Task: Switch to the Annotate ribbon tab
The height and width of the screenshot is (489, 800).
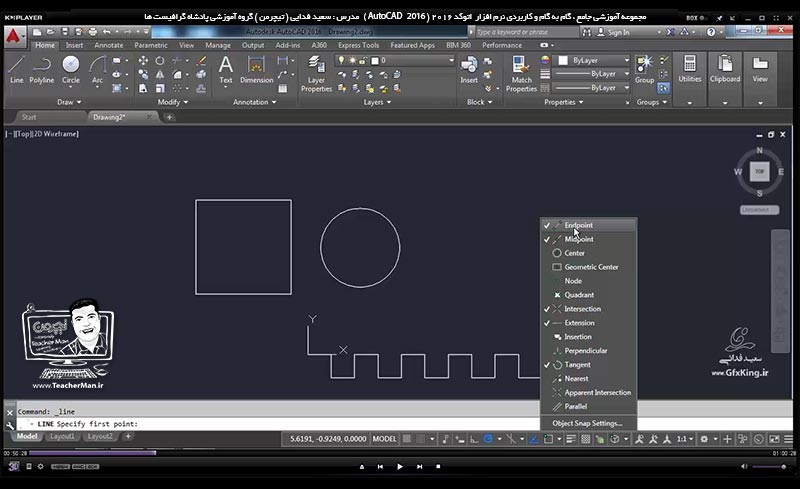Action: (108, 45)
